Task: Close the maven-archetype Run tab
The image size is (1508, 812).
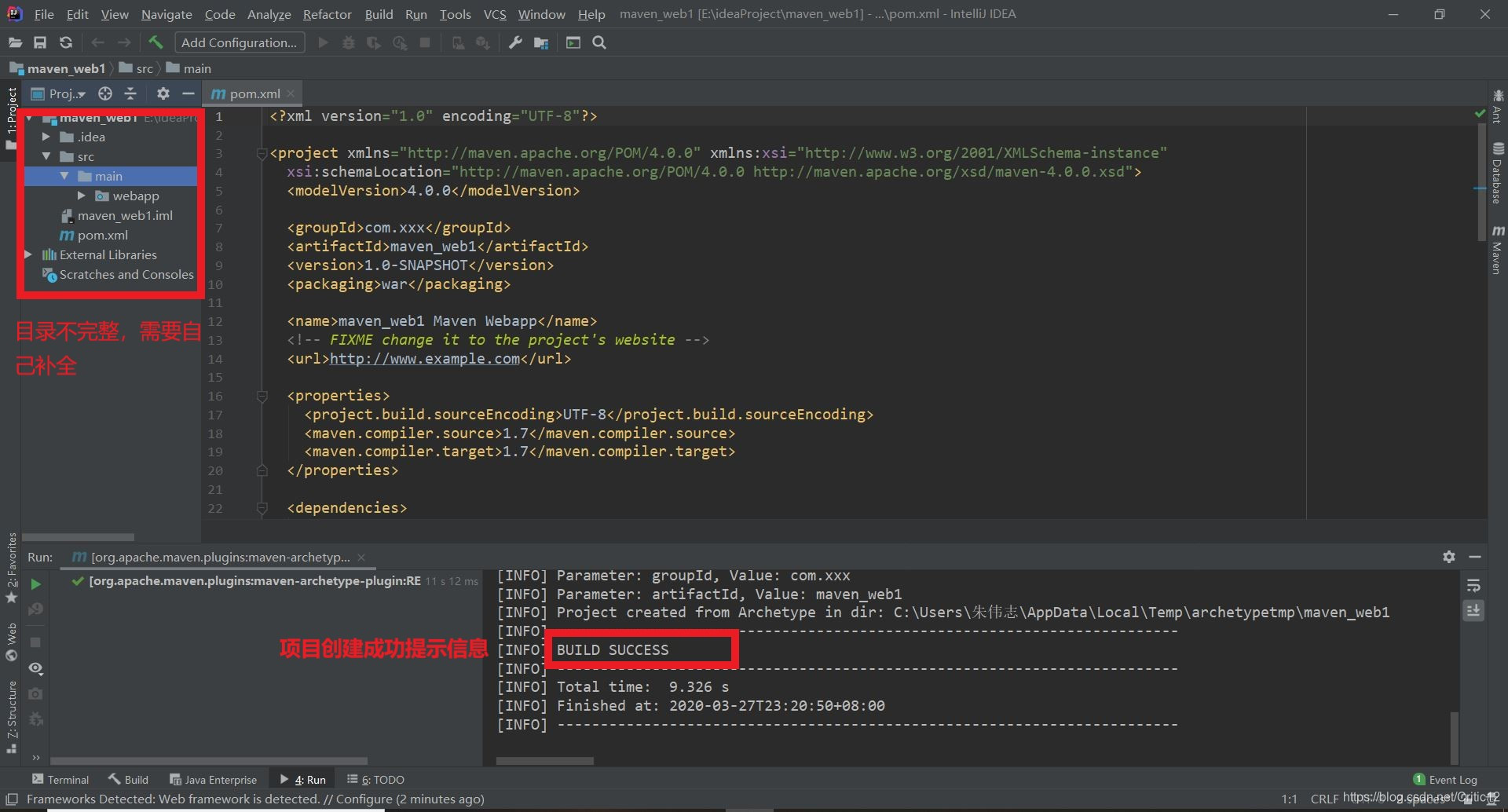Action: pos(361,557)
